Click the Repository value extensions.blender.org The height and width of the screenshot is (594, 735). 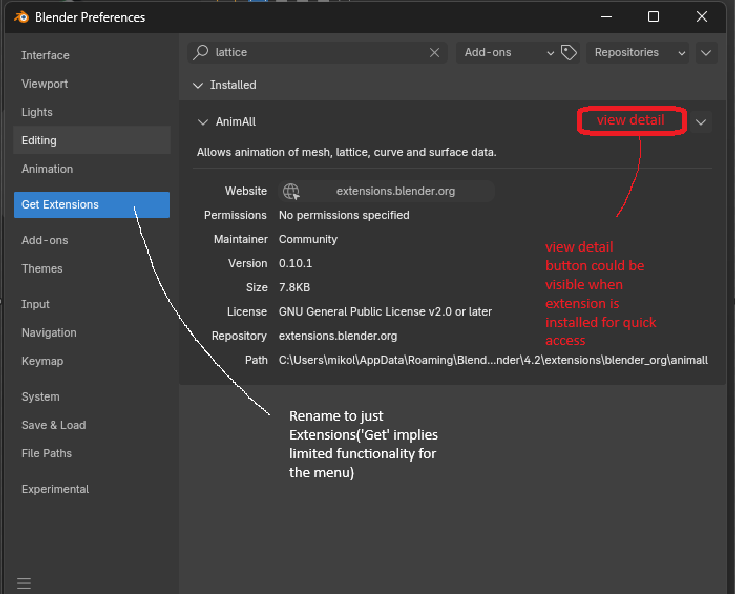pos(338,336)
